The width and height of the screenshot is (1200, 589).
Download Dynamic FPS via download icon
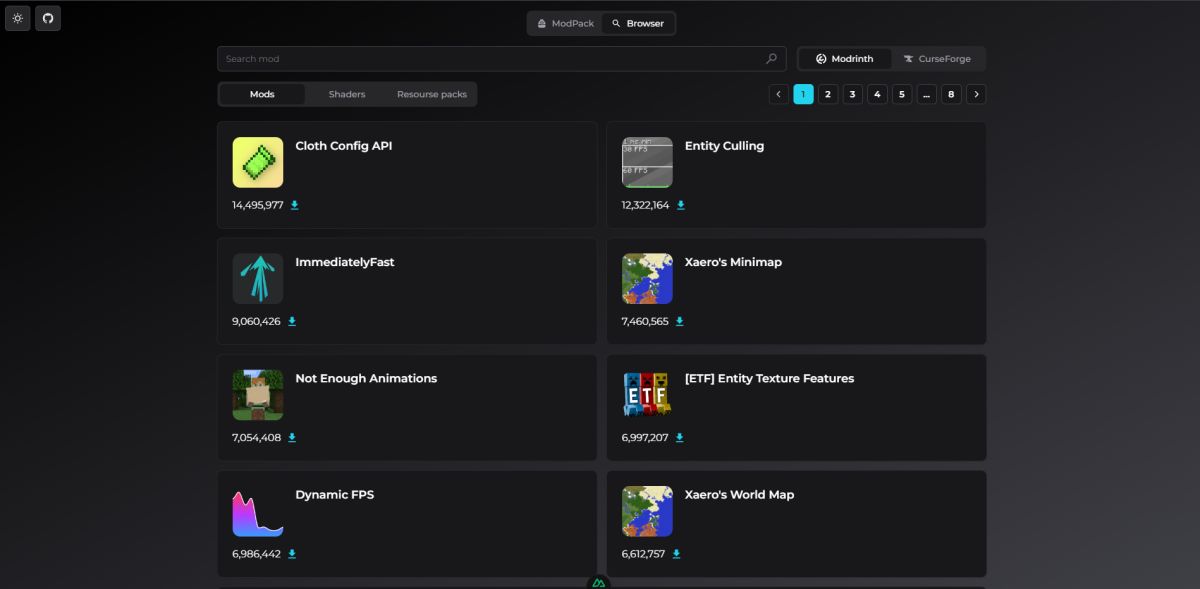(x=292, y=553)
